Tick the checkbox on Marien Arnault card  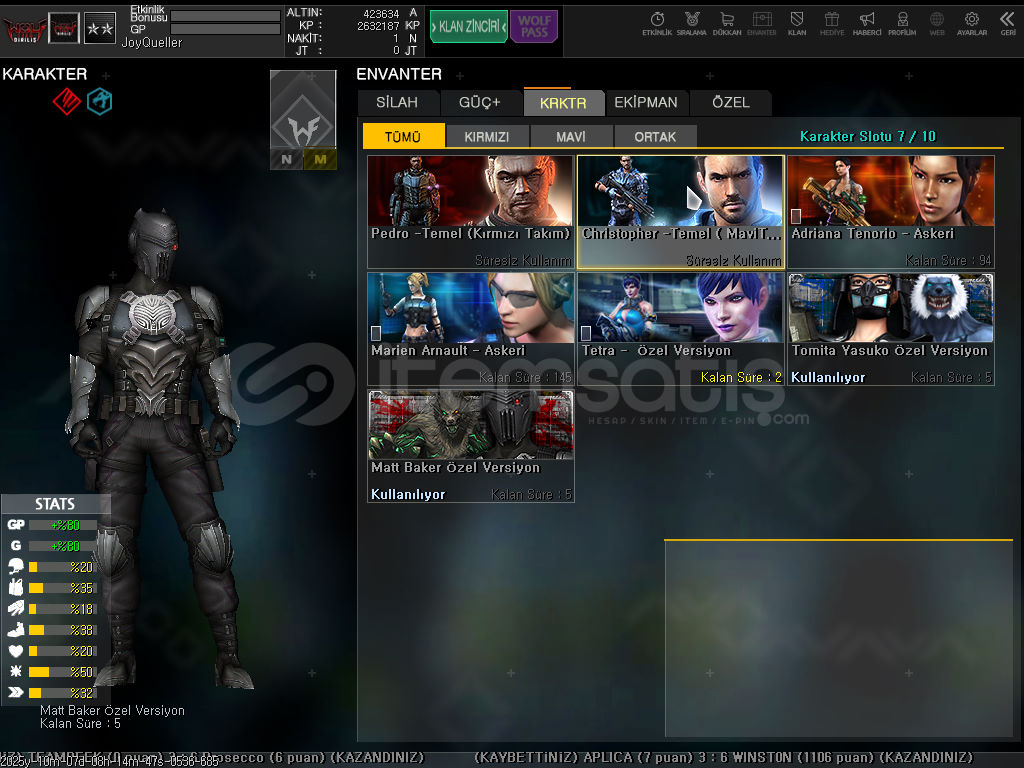pos(376,333)
